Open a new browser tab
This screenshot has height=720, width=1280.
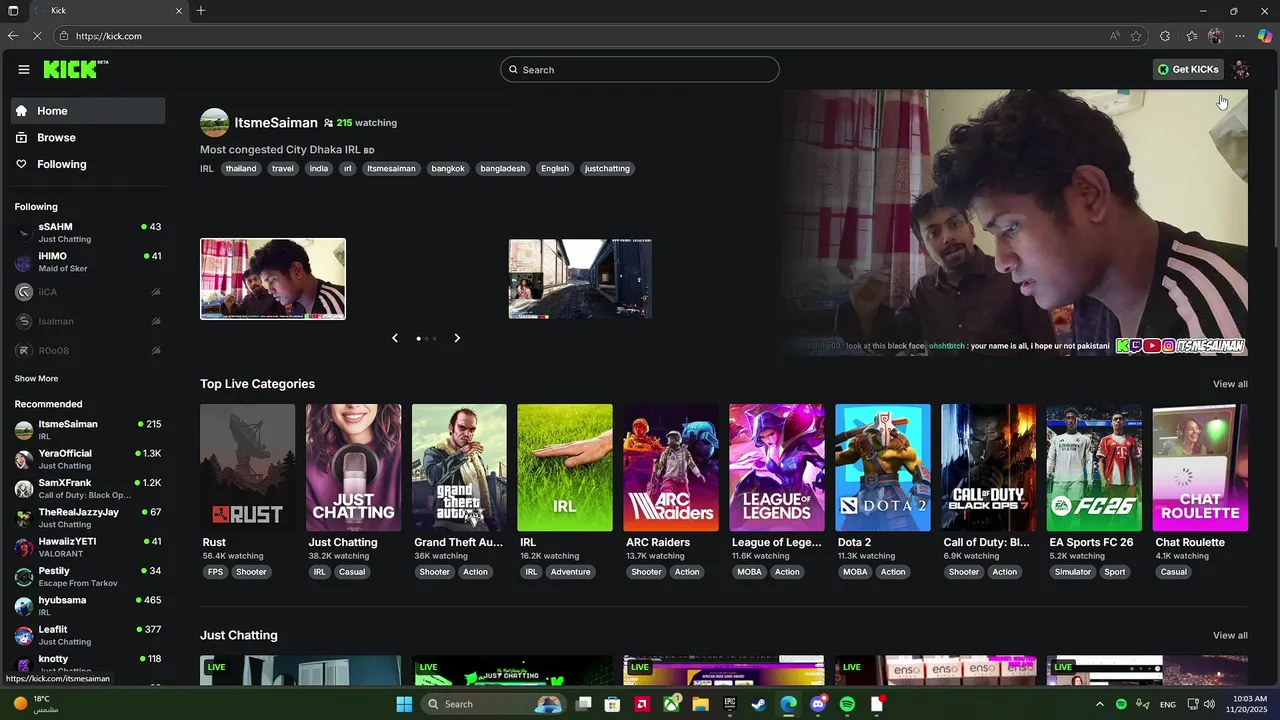[x=201, y=11]
